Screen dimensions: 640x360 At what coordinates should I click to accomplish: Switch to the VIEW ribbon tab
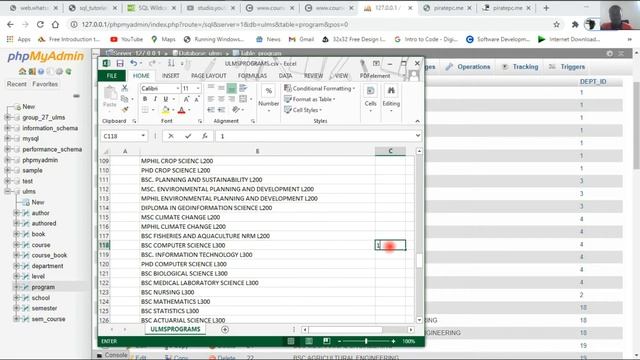pyautogui.click(x=341, y=76)
